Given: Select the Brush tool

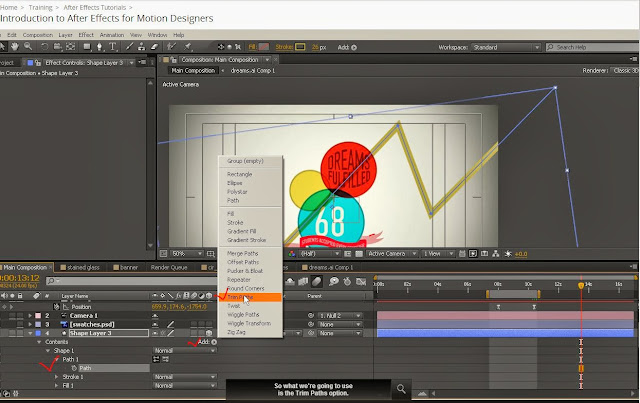Looking at the screenshot, I should 129,47.
